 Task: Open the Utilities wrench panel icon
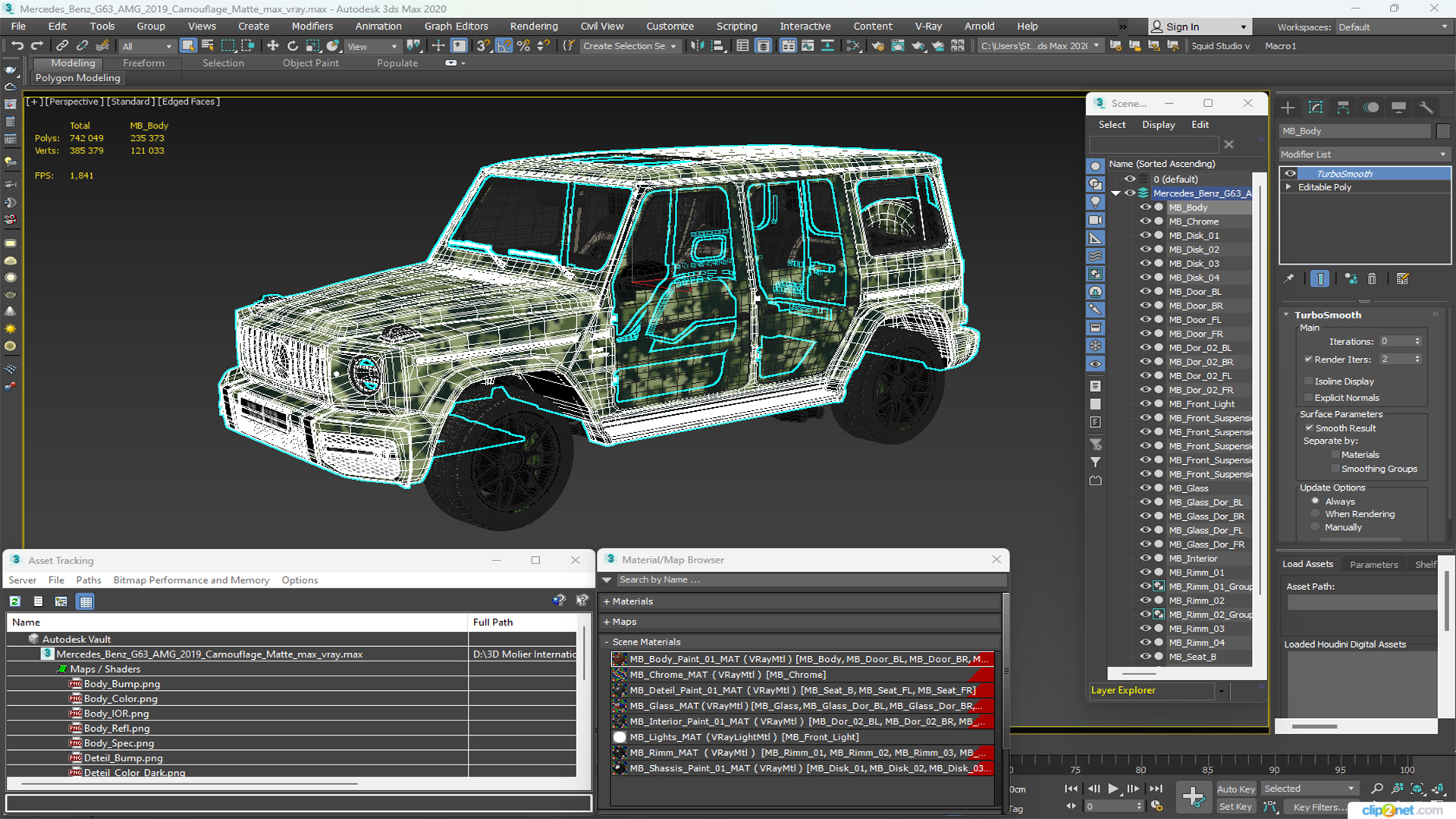point(1426,108)
